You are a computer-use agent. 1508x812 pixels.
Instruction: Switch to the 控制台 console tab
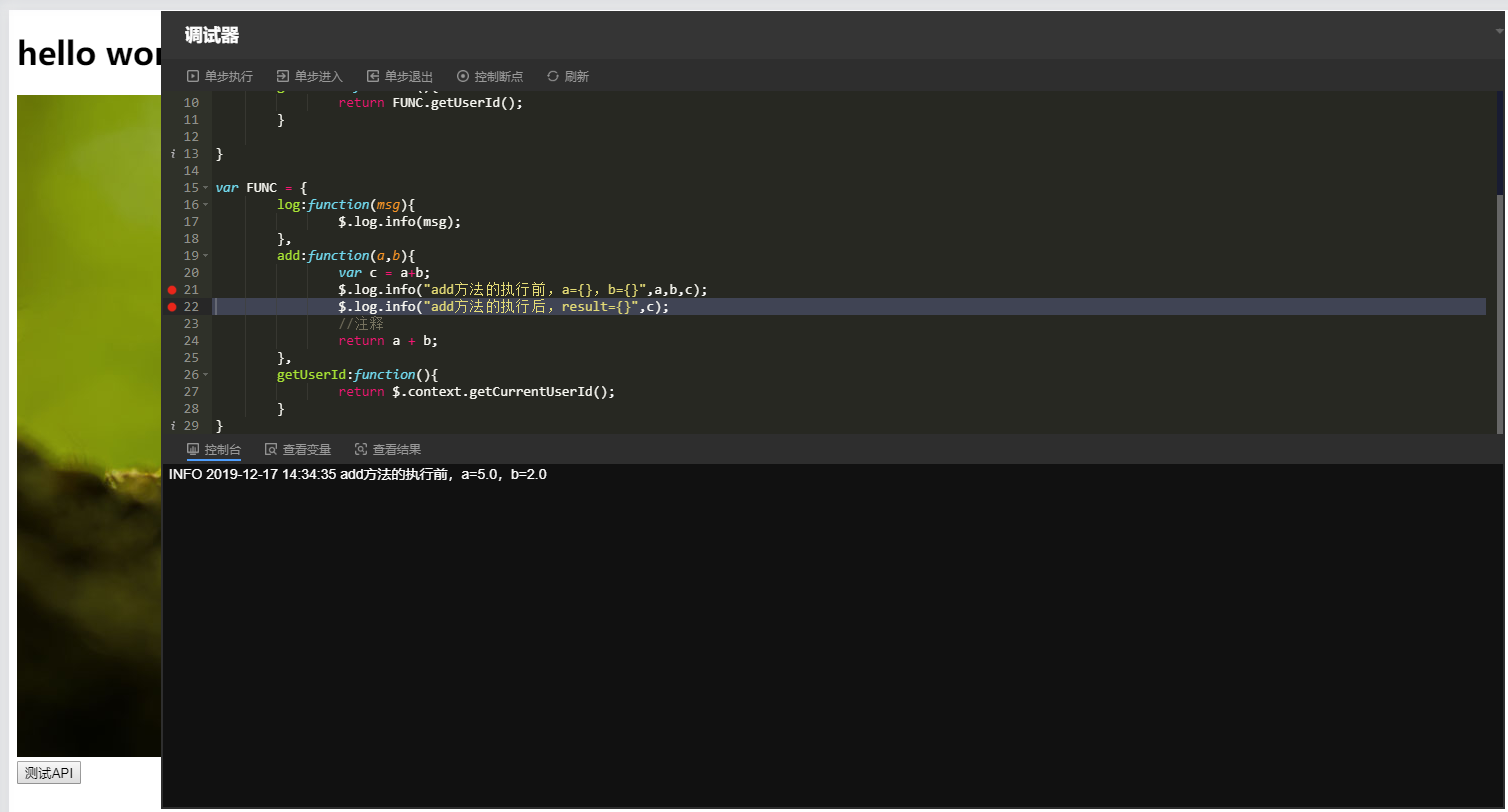(x=214, y=450)
